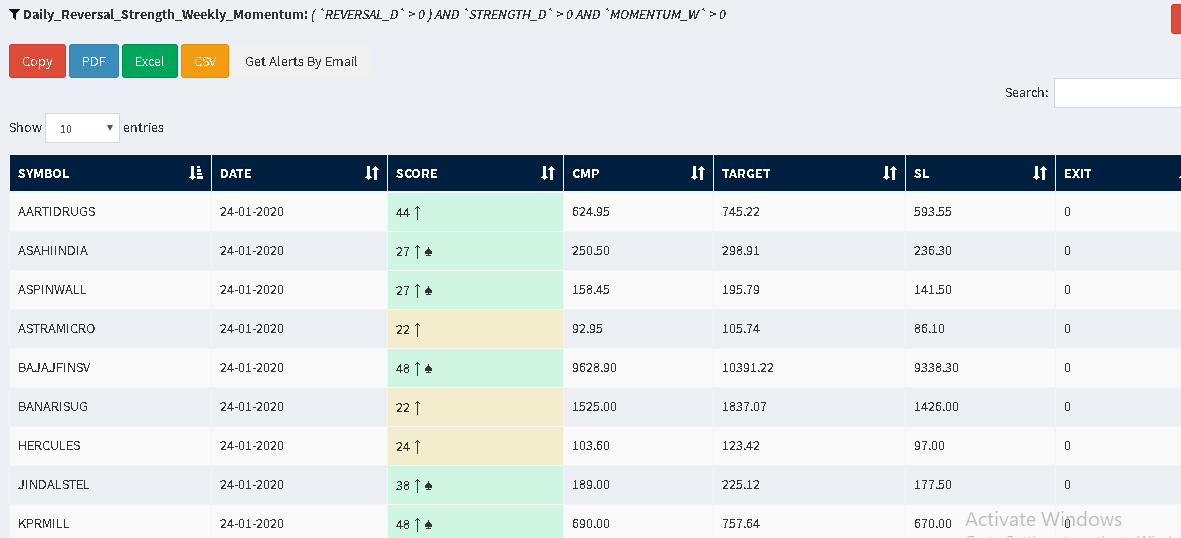
Task: Click the spade icon in BAJAJFINSV score
Action: (x=429, y=369)
